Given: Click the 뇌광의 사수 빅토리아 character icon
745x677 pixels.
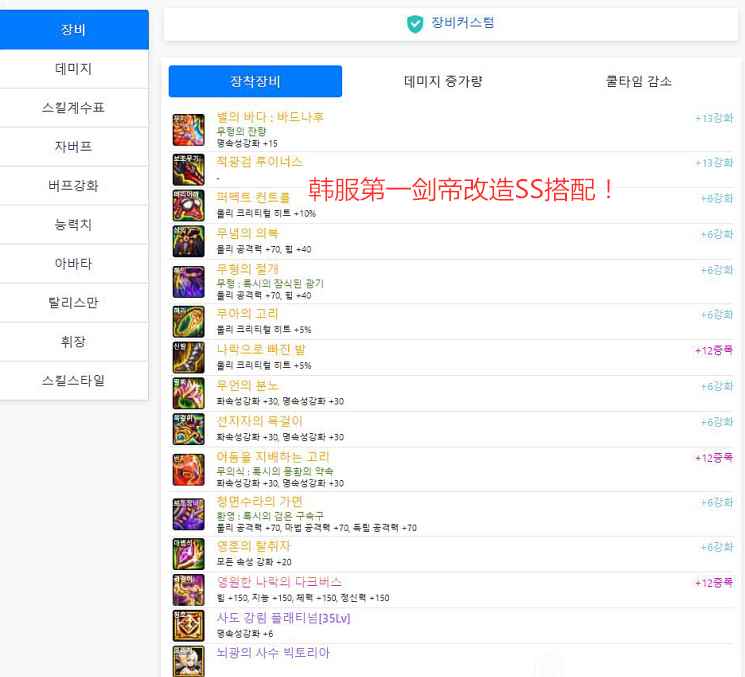Looking at the screenshot, I should (187, 660).
